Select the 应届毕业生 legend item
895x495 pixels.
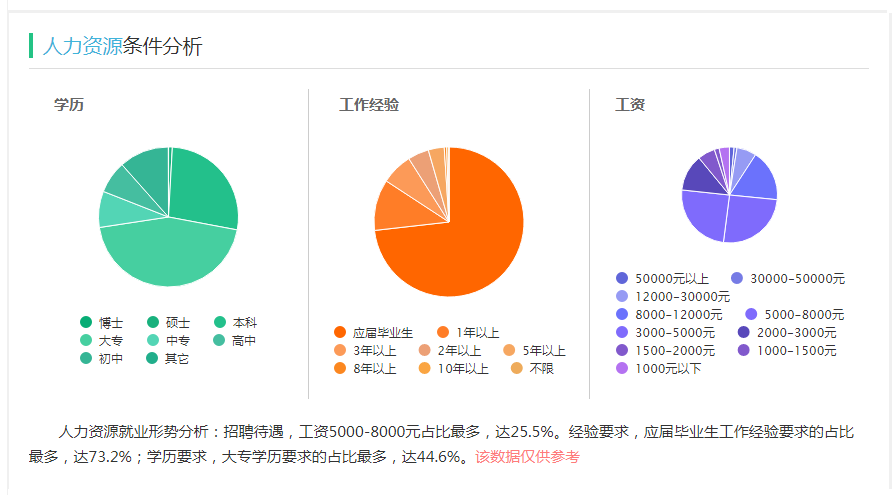[374, 332]
